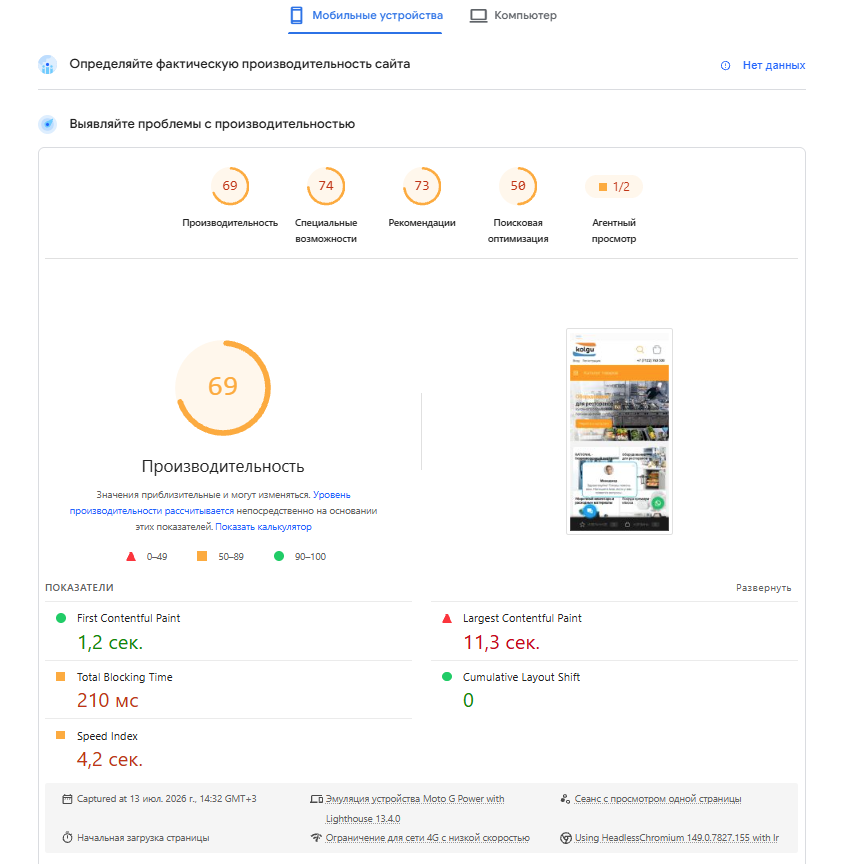This screenshot has height=864, width=845.
Task: Open Using HeadlessChromium 149.0.7827.155 details
Action: pyautogui.click(x=676, y=838)
